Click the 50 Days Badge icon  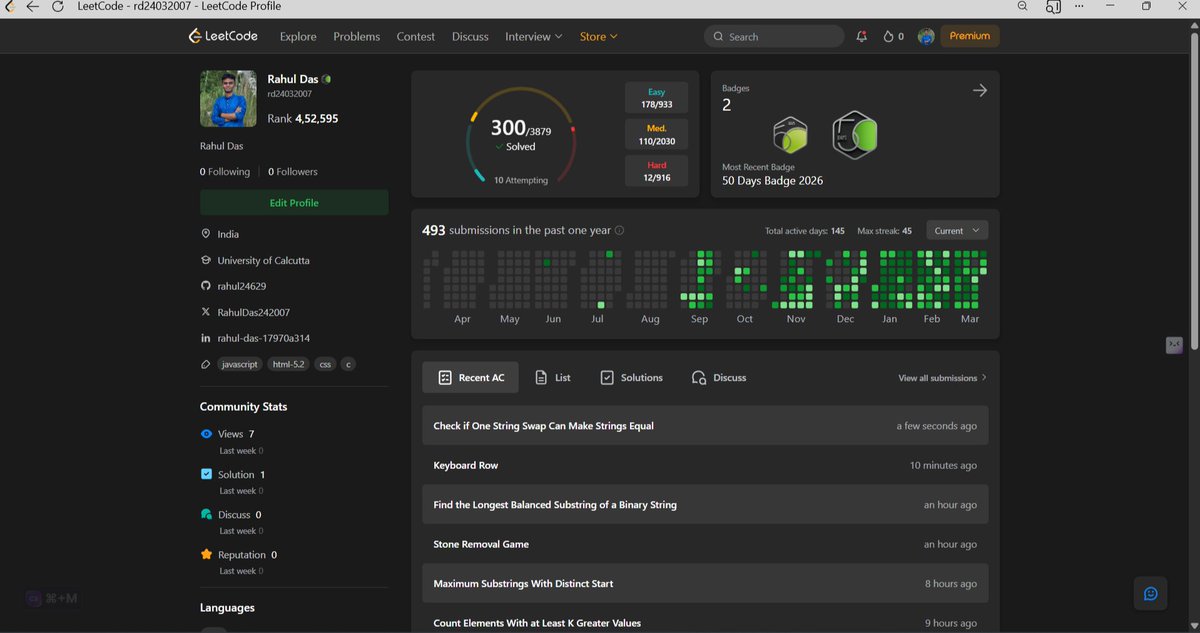tap(855, 134)
